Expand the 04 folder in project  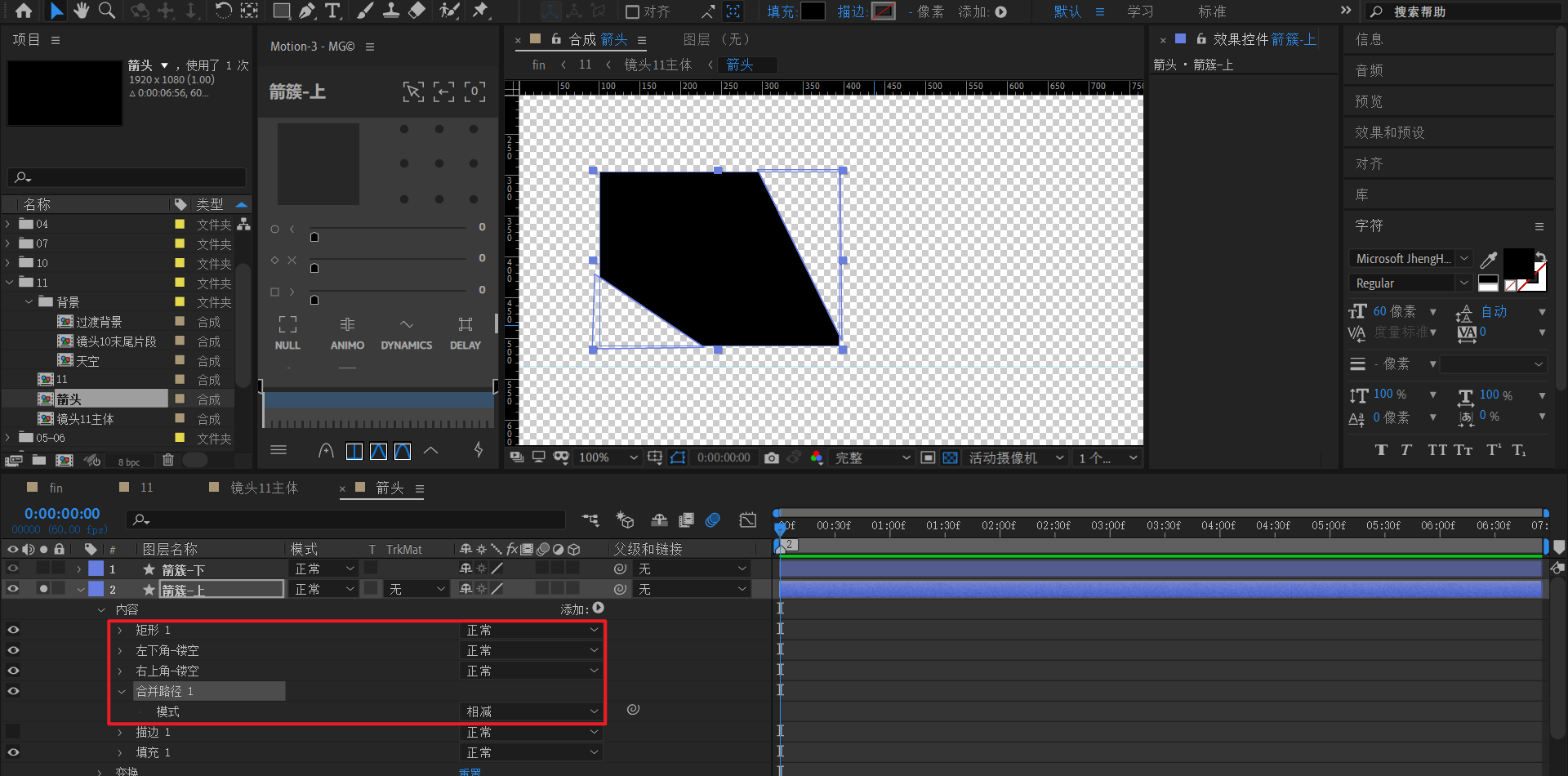click(x=8, y=224)
